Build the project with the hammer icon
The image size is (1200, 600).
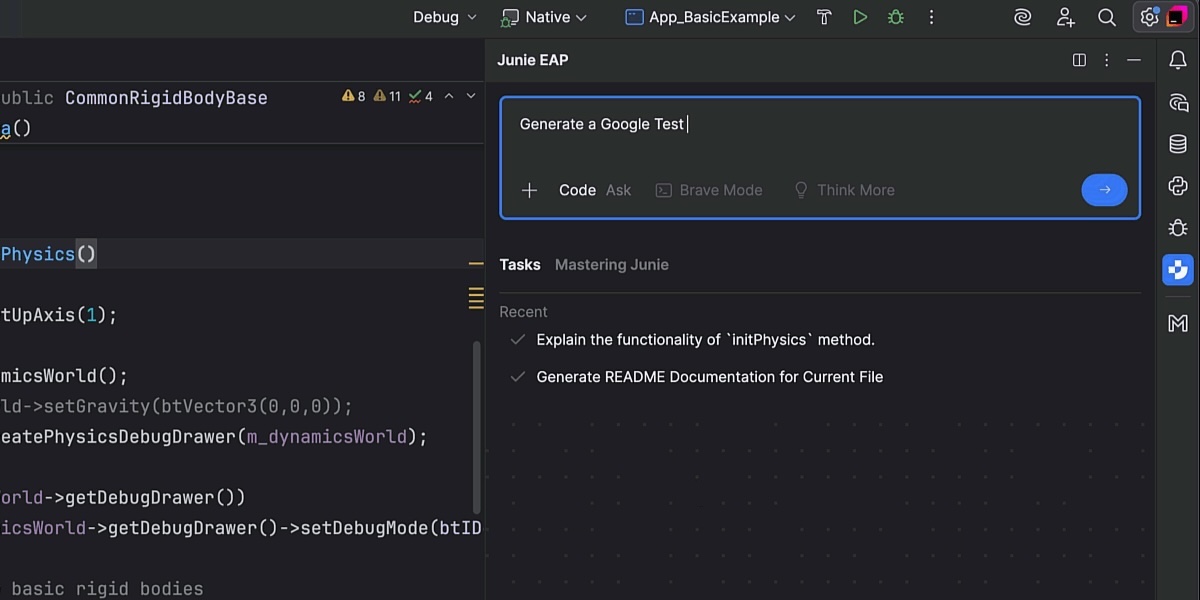824,17
